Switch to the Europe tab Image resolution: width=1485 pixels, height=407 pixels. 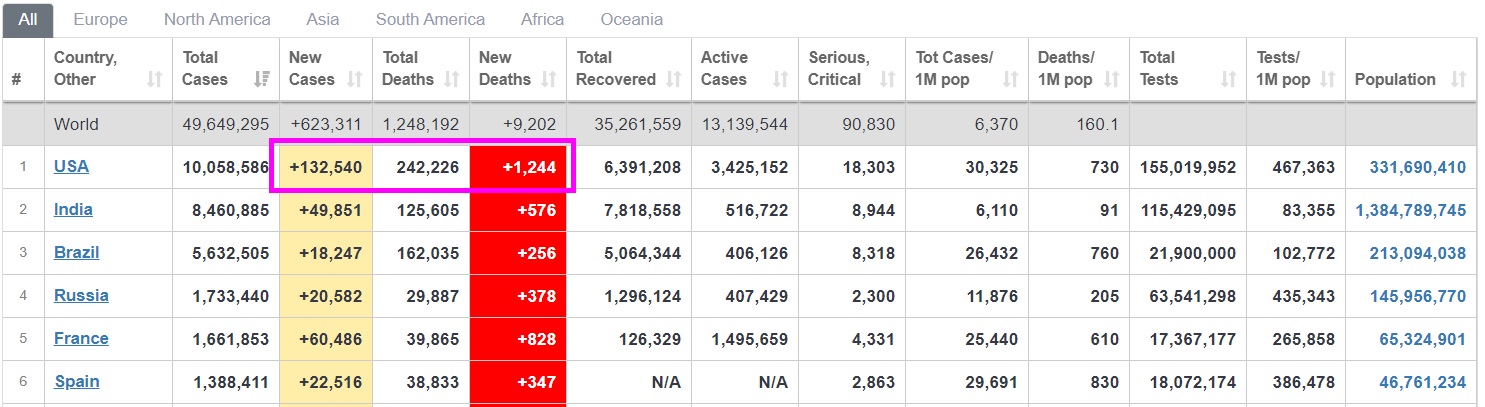point(100,19)
